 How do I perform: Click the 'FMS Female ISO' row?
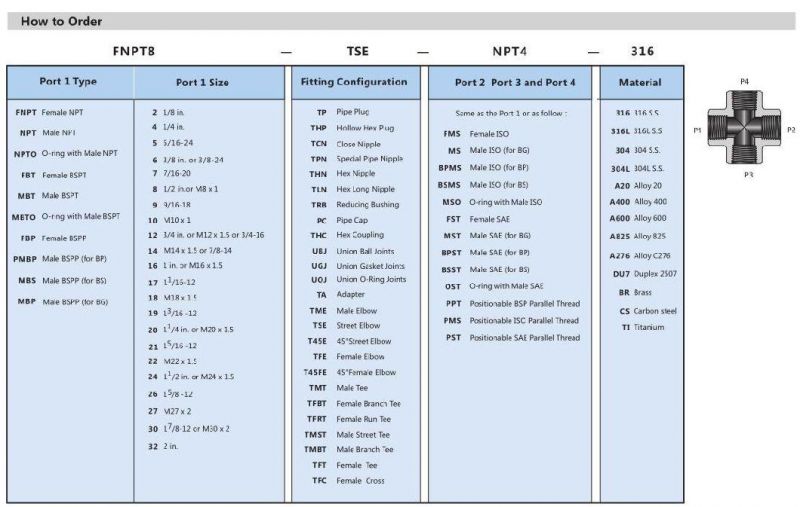476,134
